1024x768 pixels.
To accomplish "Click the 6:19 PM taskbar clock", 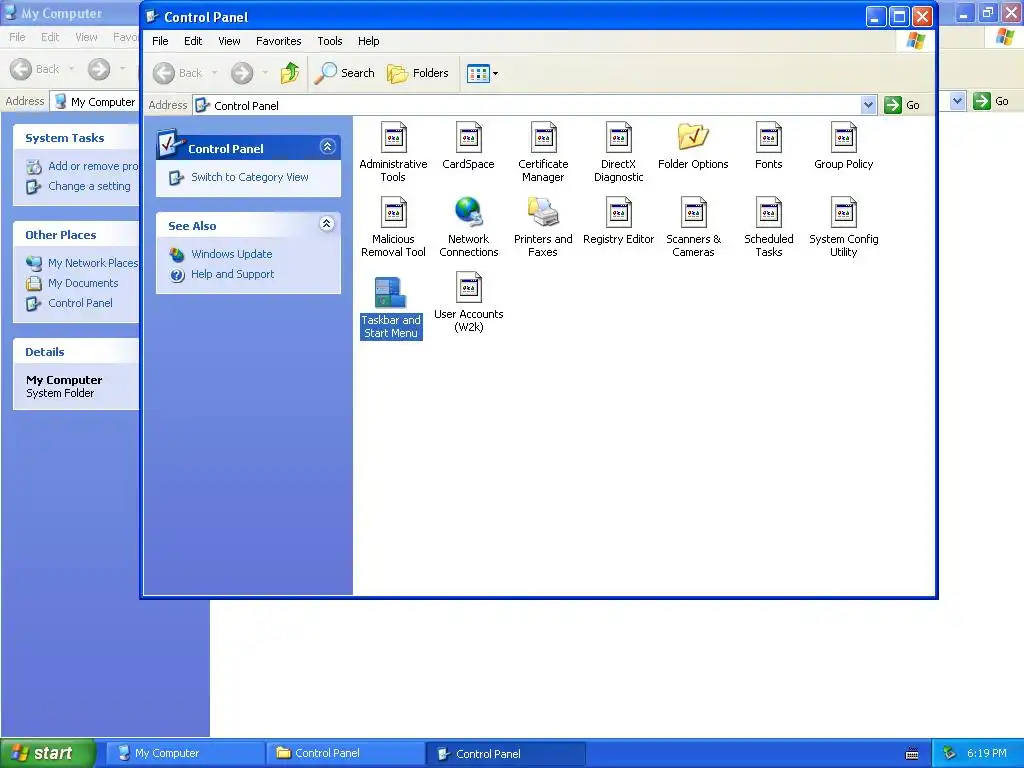I will pyautogui.click(x=987, y=753).
